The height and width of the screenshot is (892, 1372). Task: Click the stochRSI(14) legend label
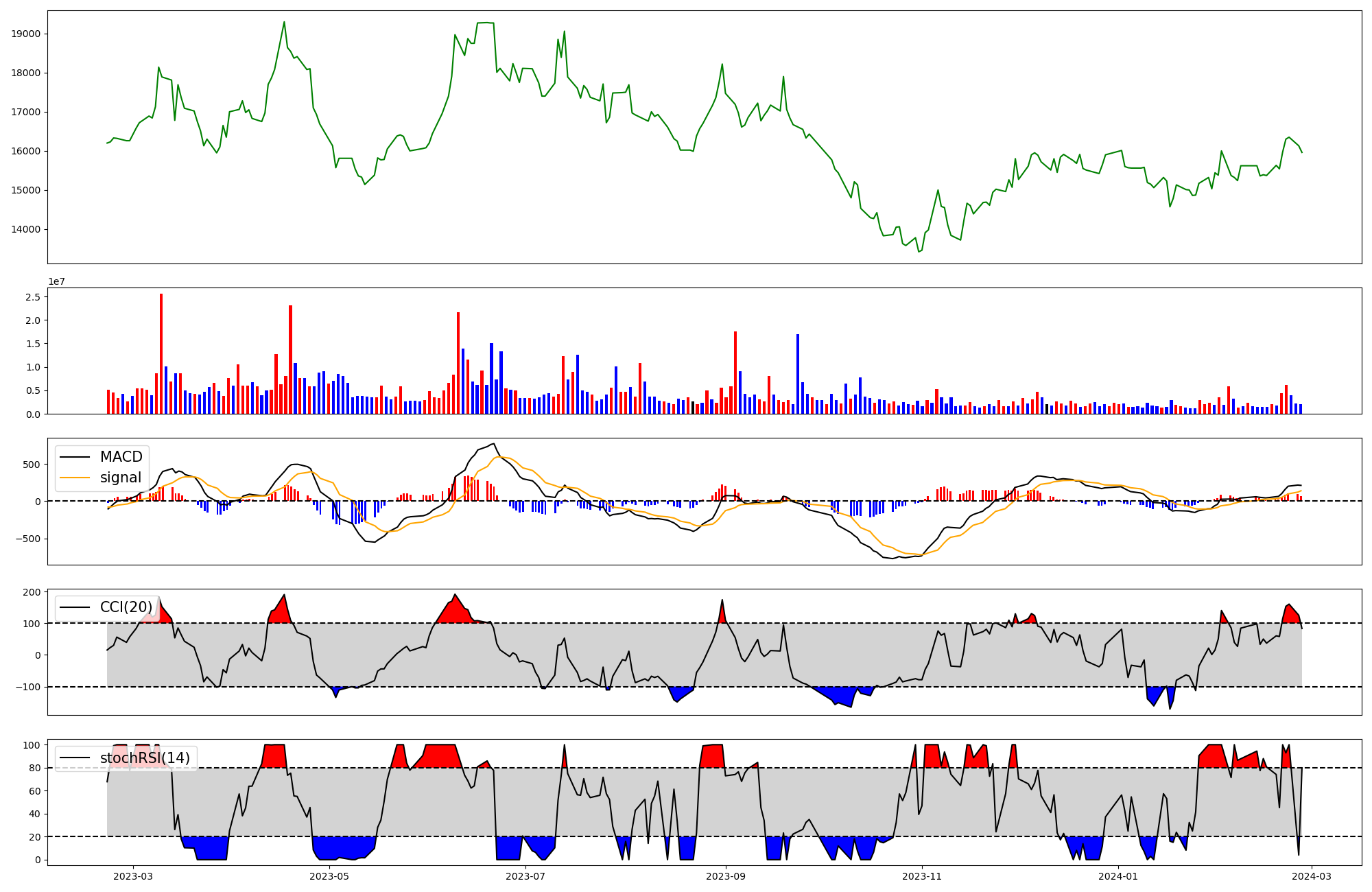pyautogui.click(x=144, y=758)
